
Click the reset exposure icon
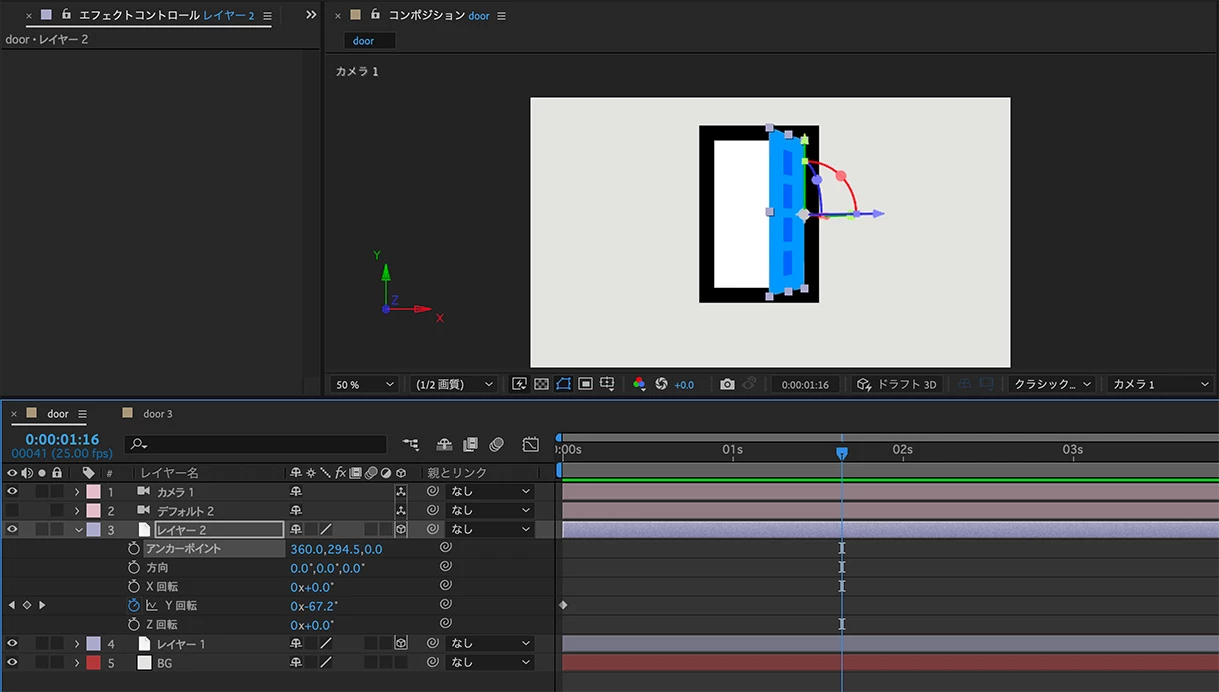[x=661, y=385]
